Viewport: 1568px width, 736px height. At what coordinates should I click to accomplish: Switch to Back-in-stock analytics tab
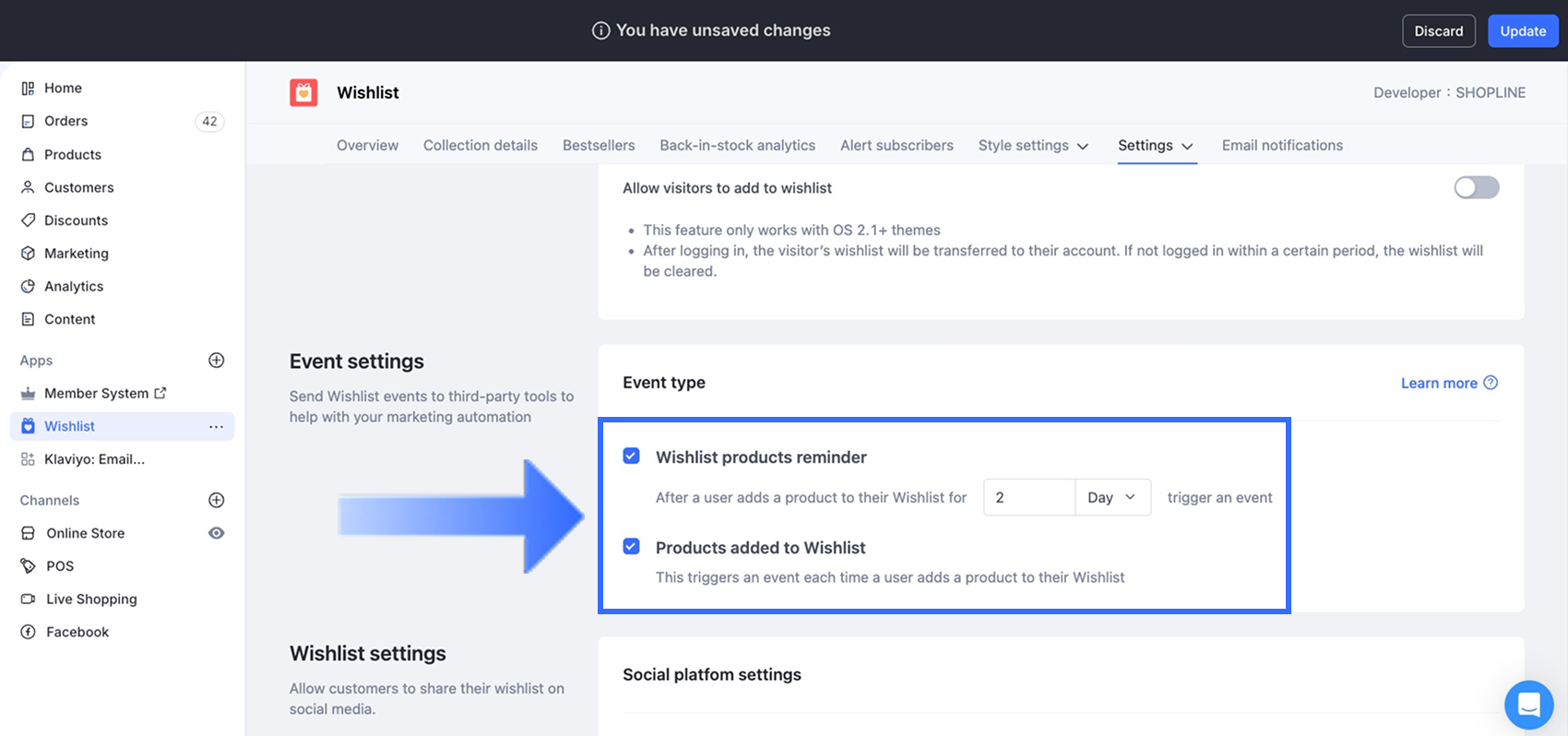click(x=737, y=146)
